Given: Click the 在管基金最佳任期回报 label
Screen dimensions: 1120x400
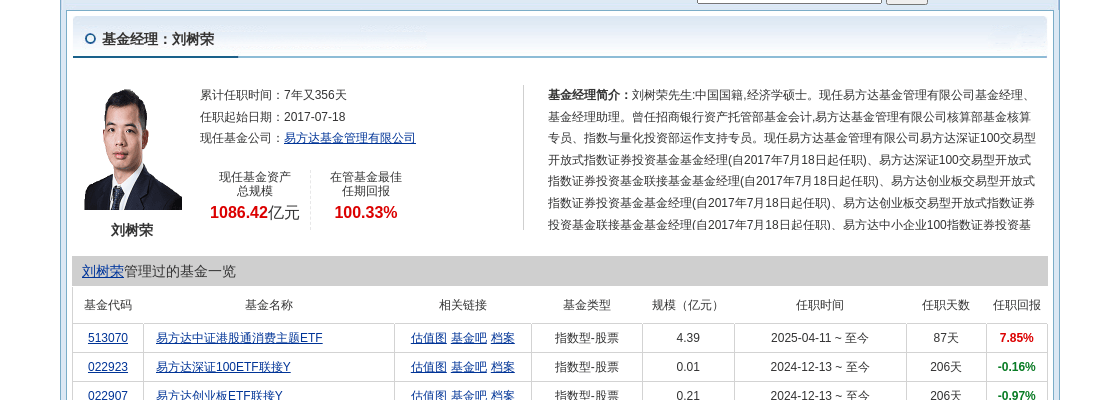Looking at the screenshot, I should tap(366, 184).
